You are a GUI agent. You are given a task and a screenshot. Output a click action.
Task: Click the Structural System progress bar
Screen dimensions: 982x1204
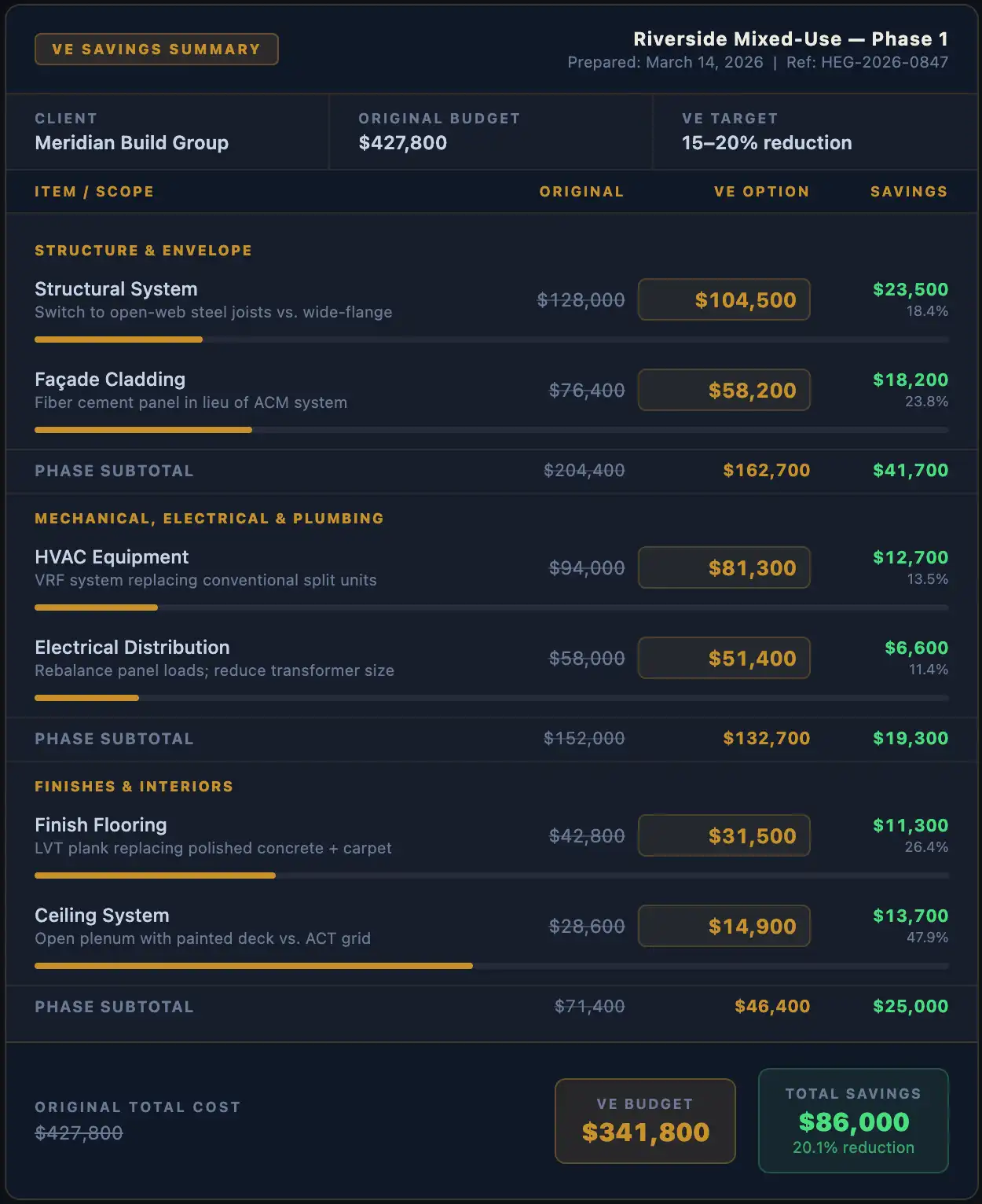(491, 340)
